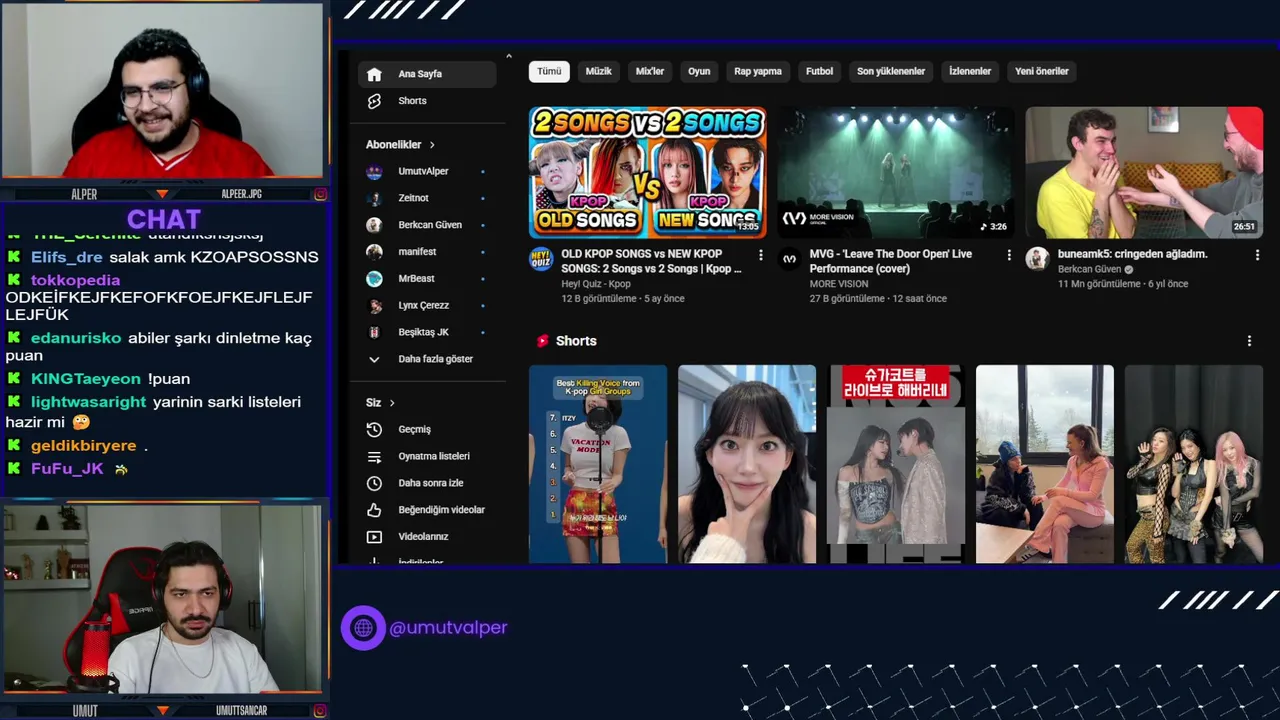This screenshot has height=720, width=1280.
Task: Open short with Korean red banner text
Action: [x=896, y=464]
